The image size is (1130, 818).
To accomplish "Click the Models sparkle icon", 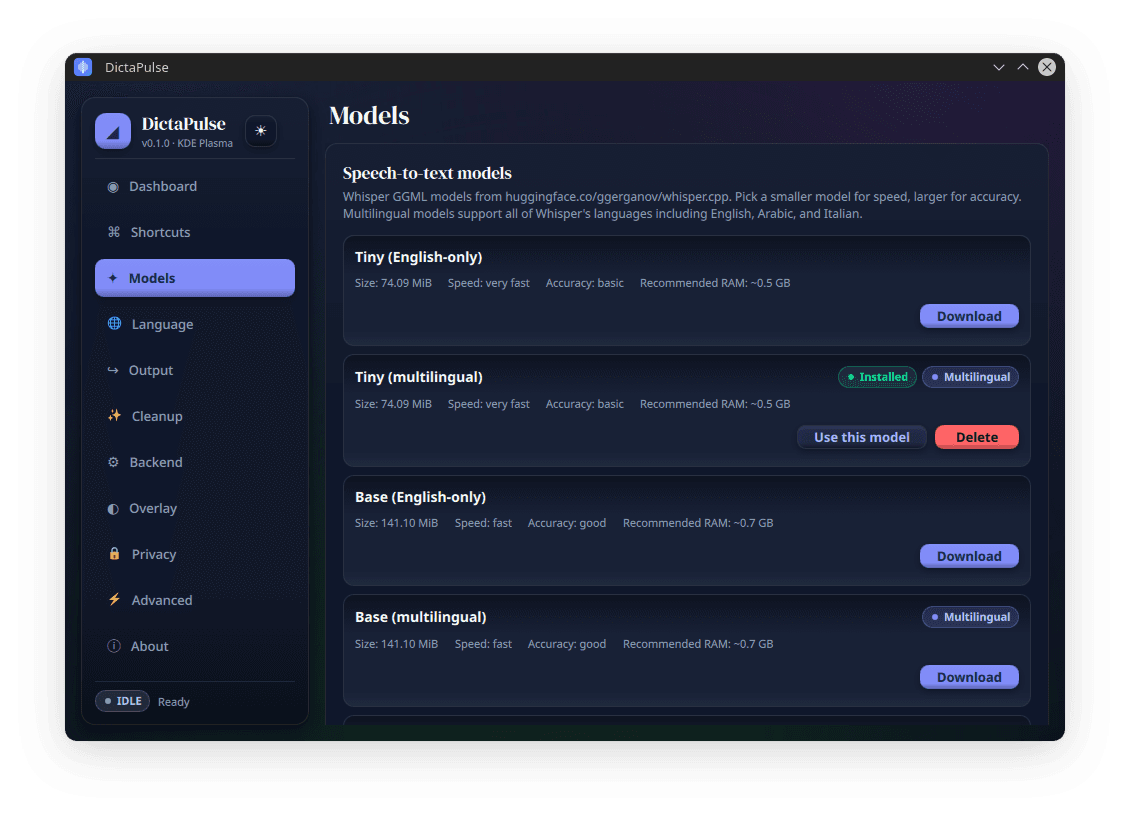I will (x=112, y=278).
